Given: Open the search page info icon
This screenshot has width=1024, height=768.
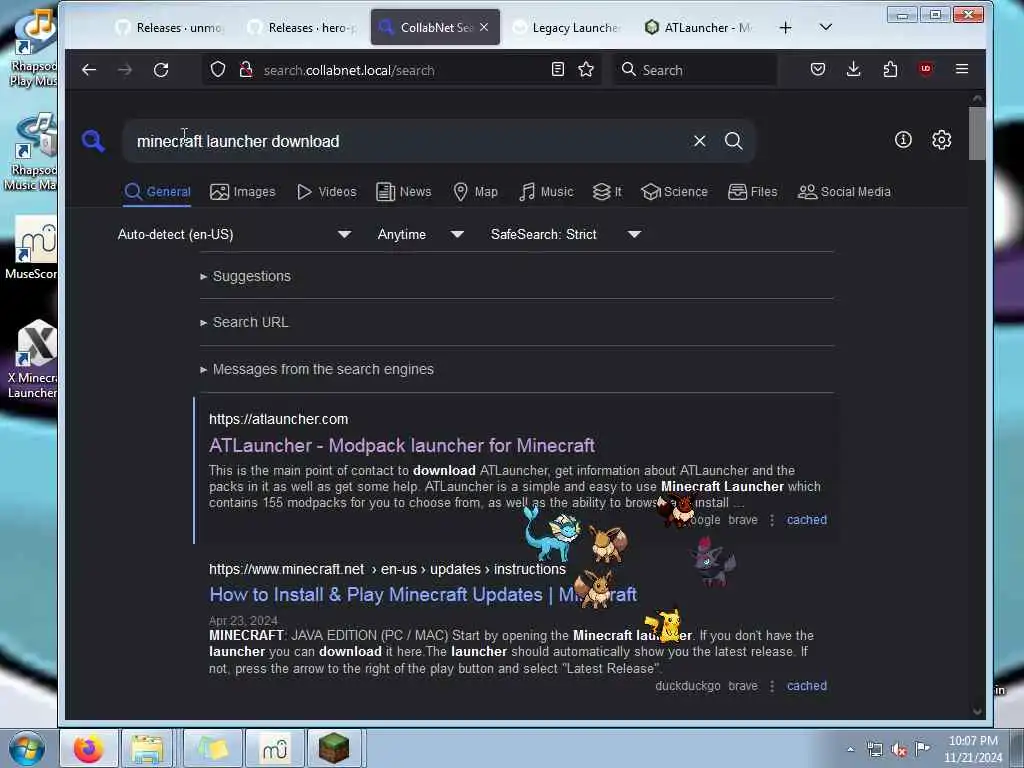Looking at the screenshot, I should (x=903, y=140).
